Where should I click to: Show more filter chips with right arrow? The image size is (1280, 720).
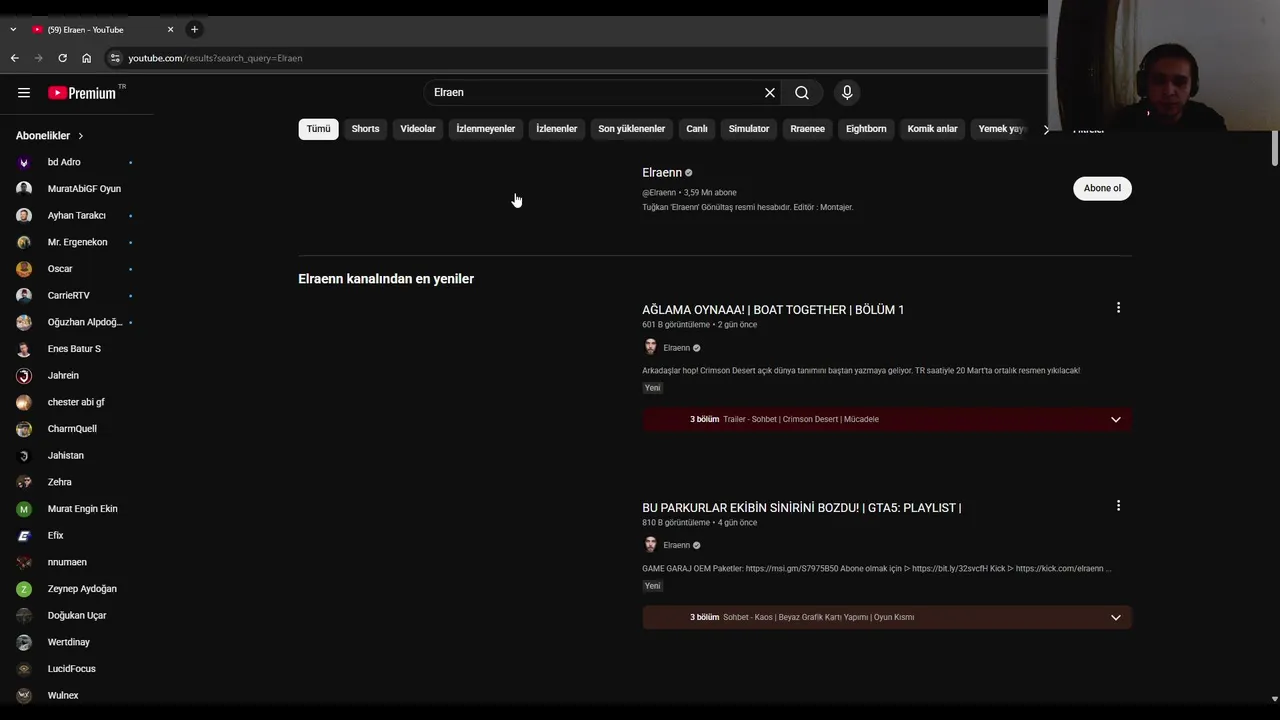coord(1046,129)
